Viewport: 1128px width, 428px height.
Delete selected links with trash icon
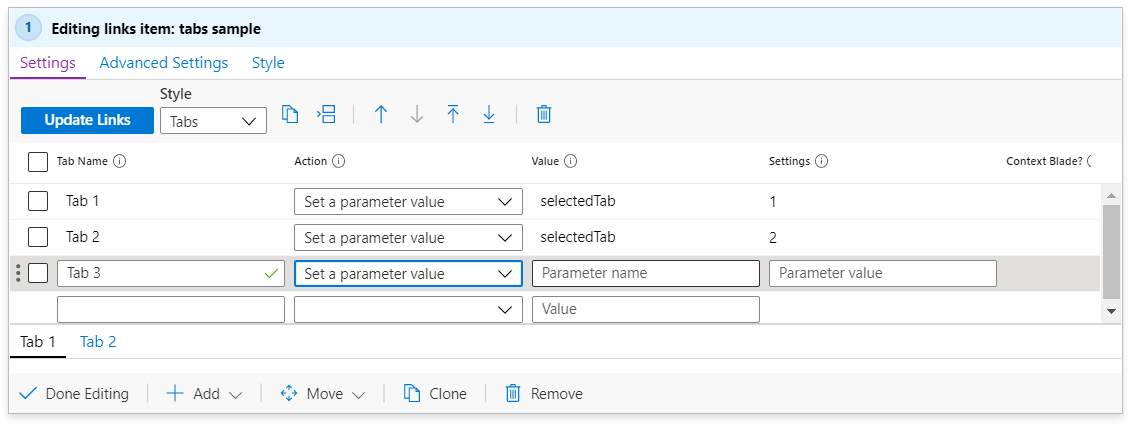[x=545, y=114]
